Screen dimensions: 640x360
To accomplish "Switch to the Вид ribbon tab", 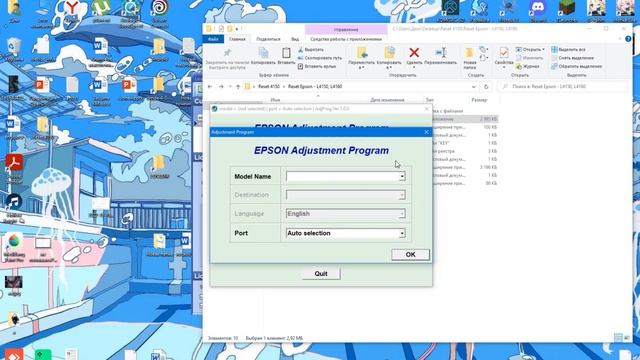I will [x=295, y=39].
